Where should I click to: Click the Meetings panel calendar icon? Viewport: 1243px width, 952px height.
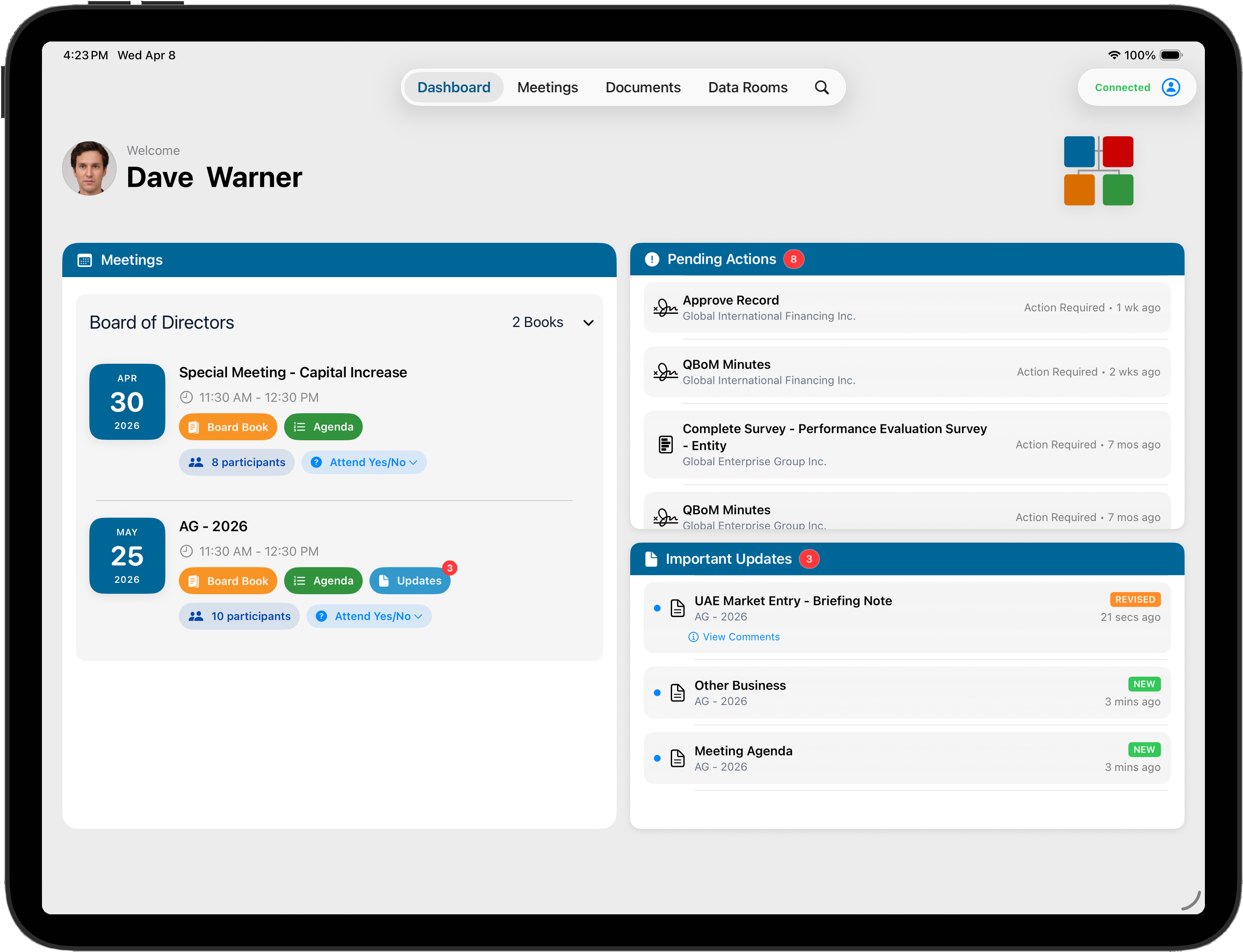pyautogui.click(x=84, y=260)
